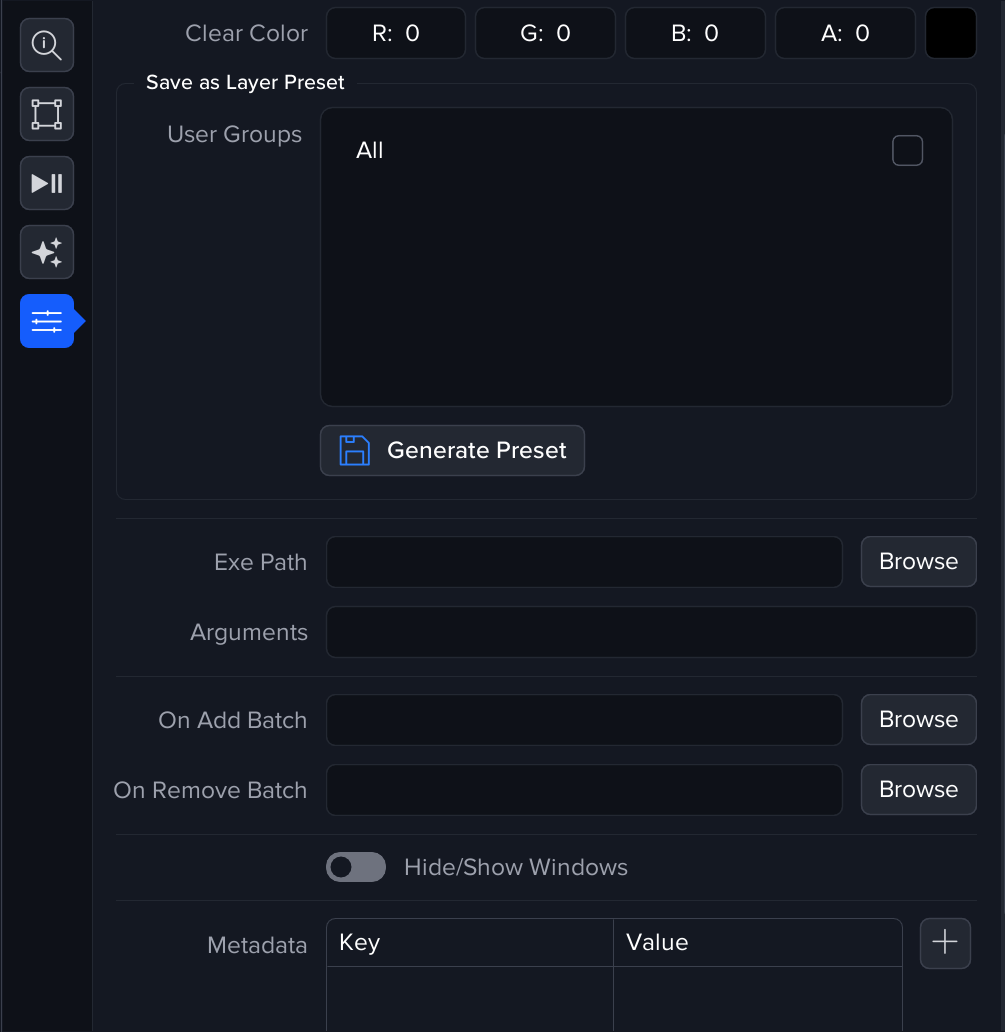Click the Arguments text field

[651, 633]
